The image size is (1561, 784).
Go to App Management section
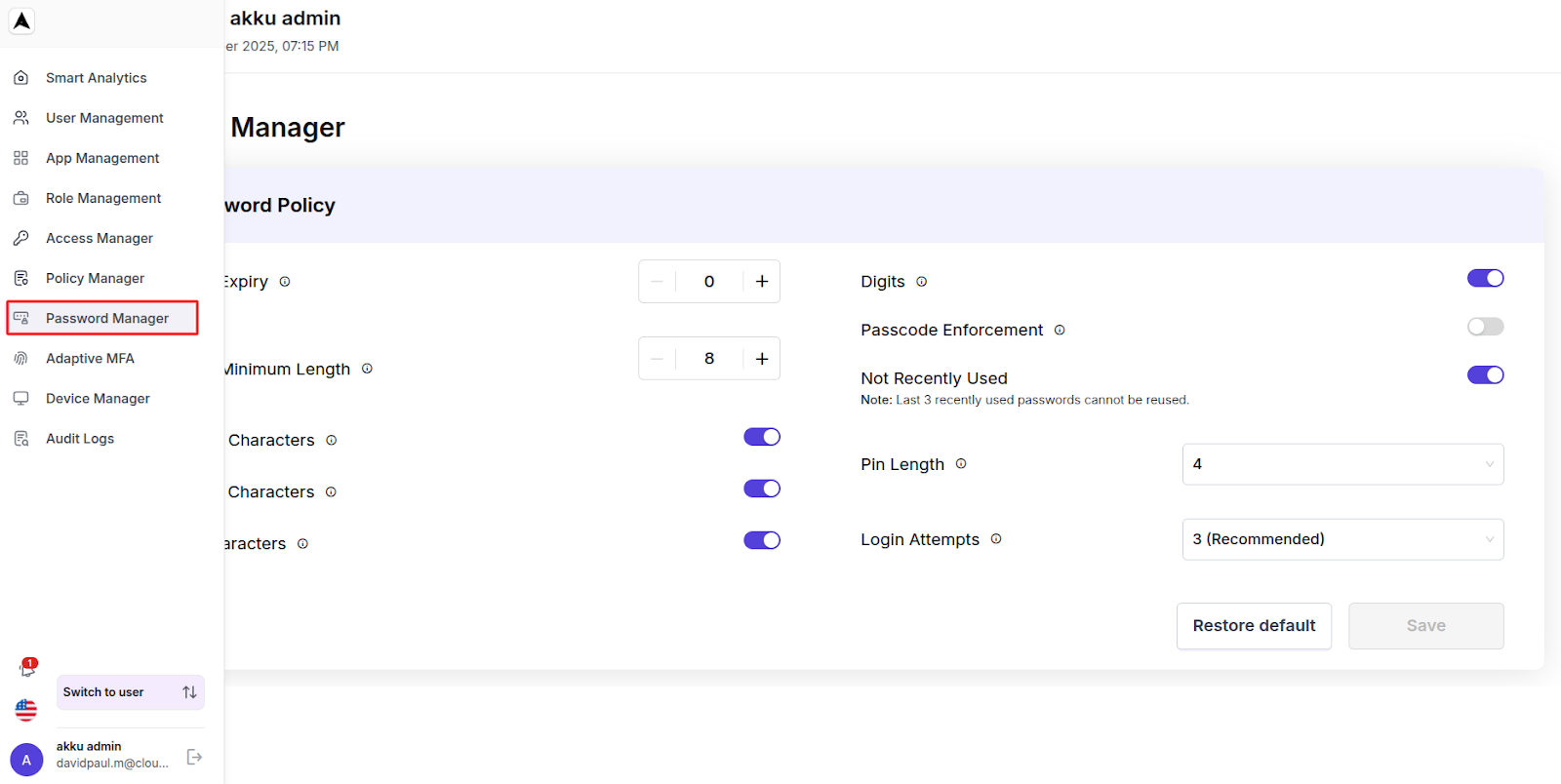click(x=102, y=158)
